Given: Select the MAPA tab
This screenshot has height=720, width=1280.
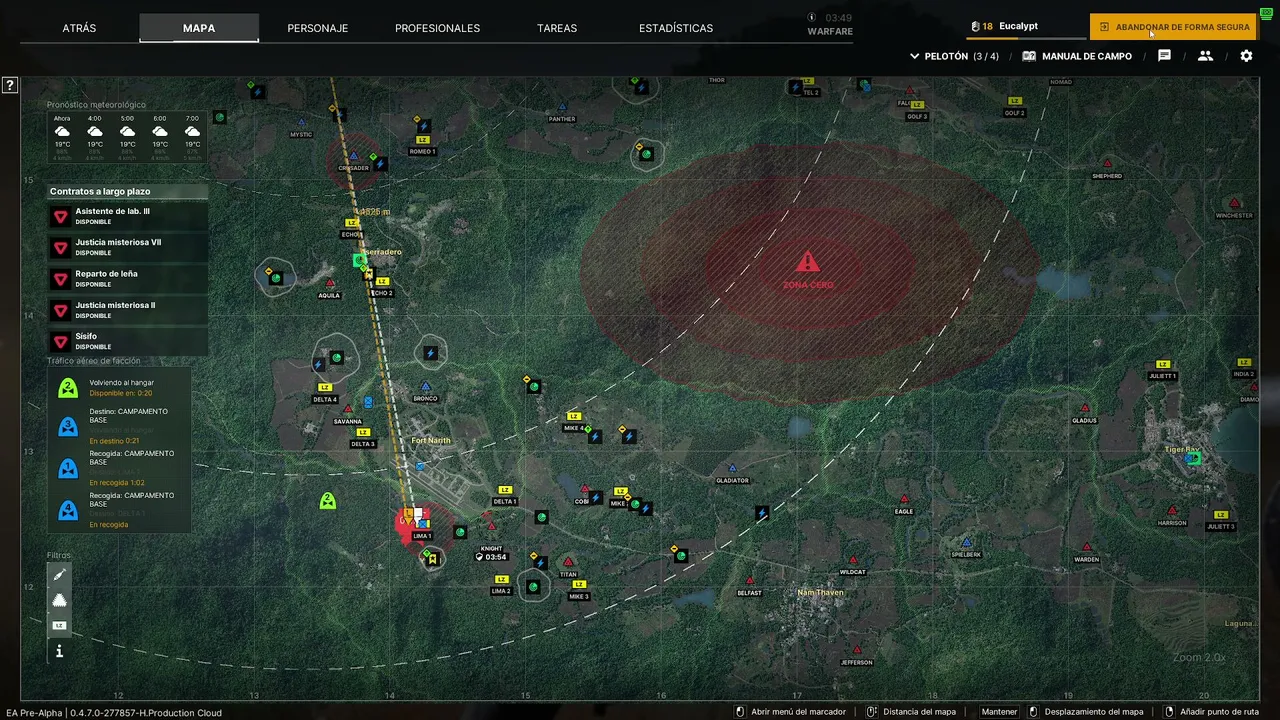Looking at the screenshot, I should point(199,28).
